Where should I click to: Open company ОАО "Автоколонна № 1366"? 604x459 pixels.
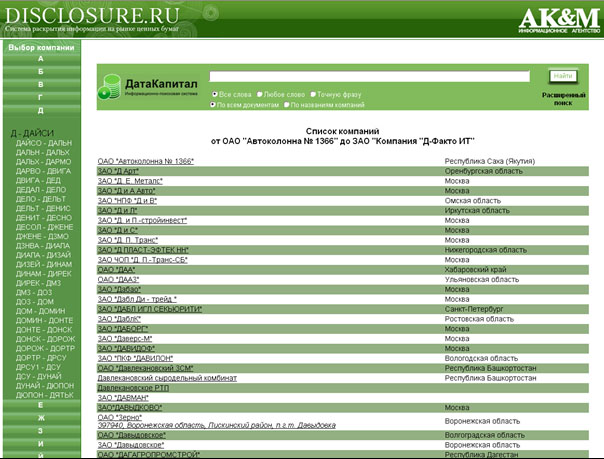tap(146, 161)
